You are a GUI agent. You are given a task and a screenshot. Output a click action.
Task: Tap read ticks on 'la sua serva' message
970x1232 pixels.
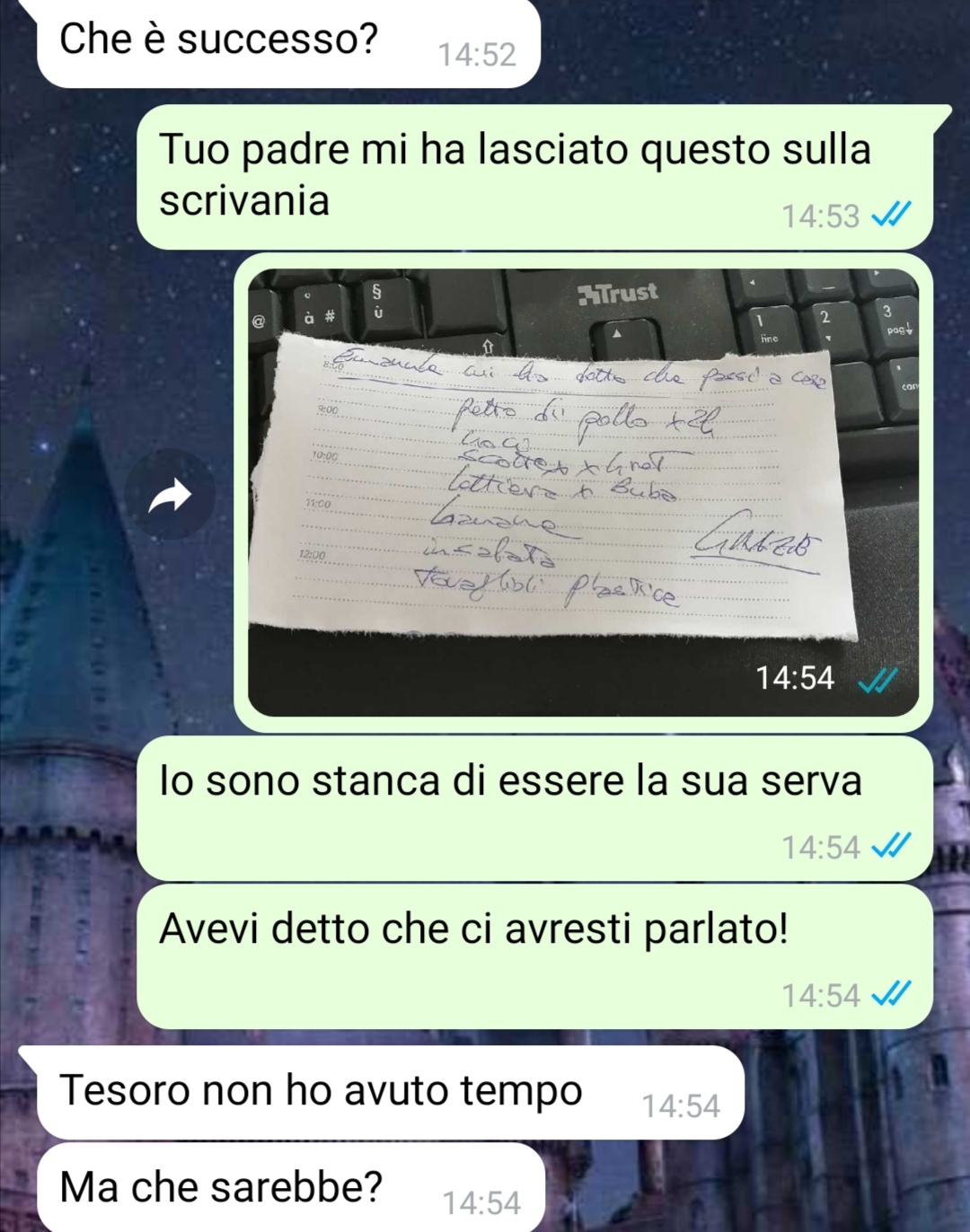coord(891,846)
